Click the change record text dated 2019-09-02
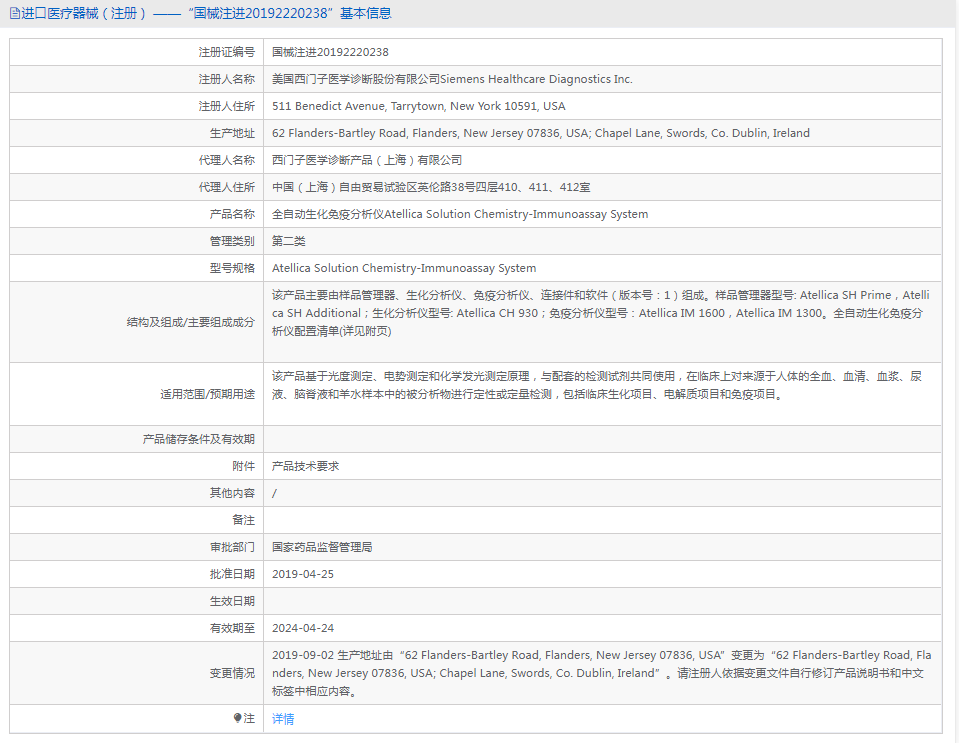 pyautogui.click(x=602, y=673)
